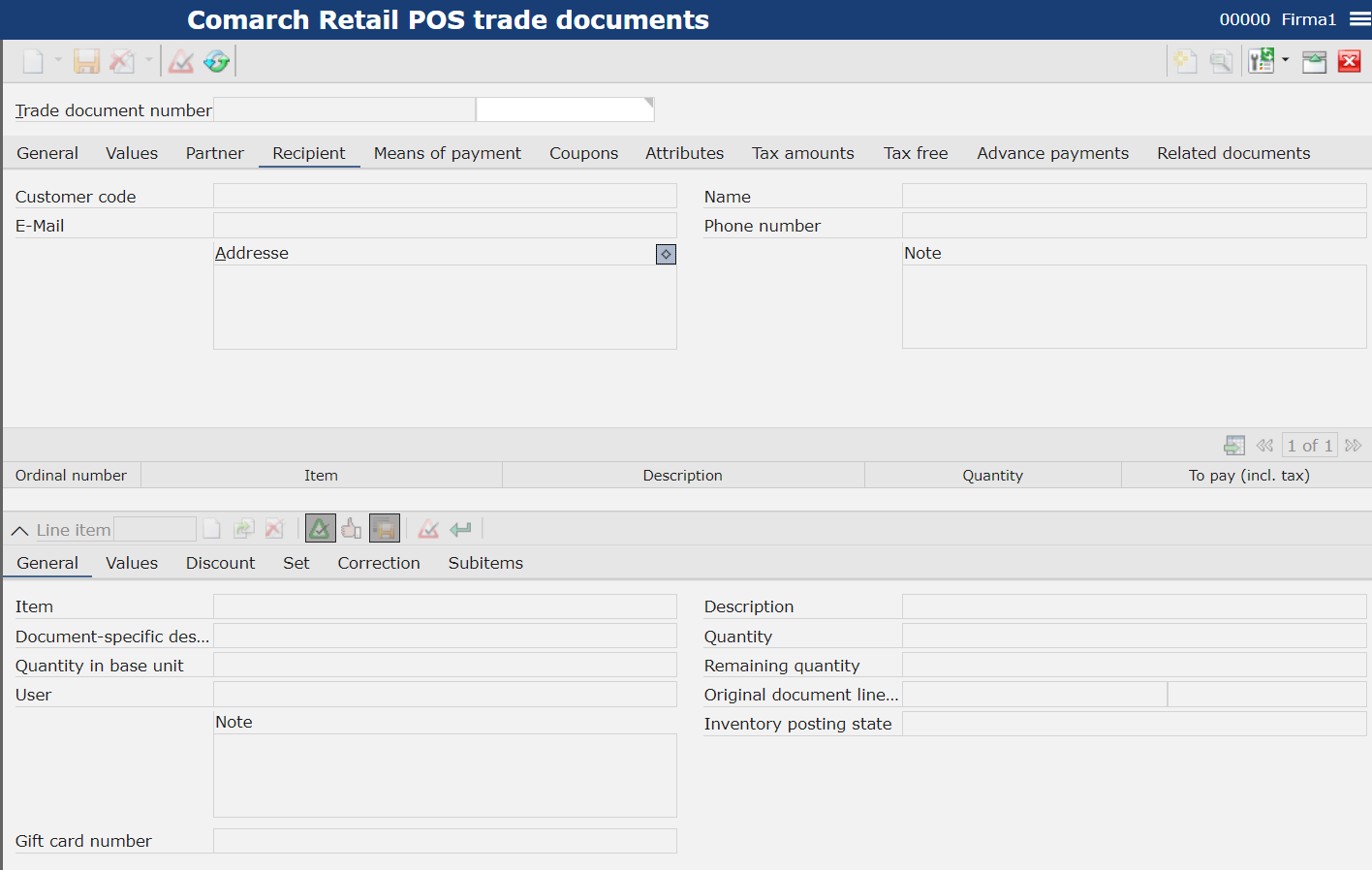
Task: Click the export table icon above grid
Action: point(1234,446)
